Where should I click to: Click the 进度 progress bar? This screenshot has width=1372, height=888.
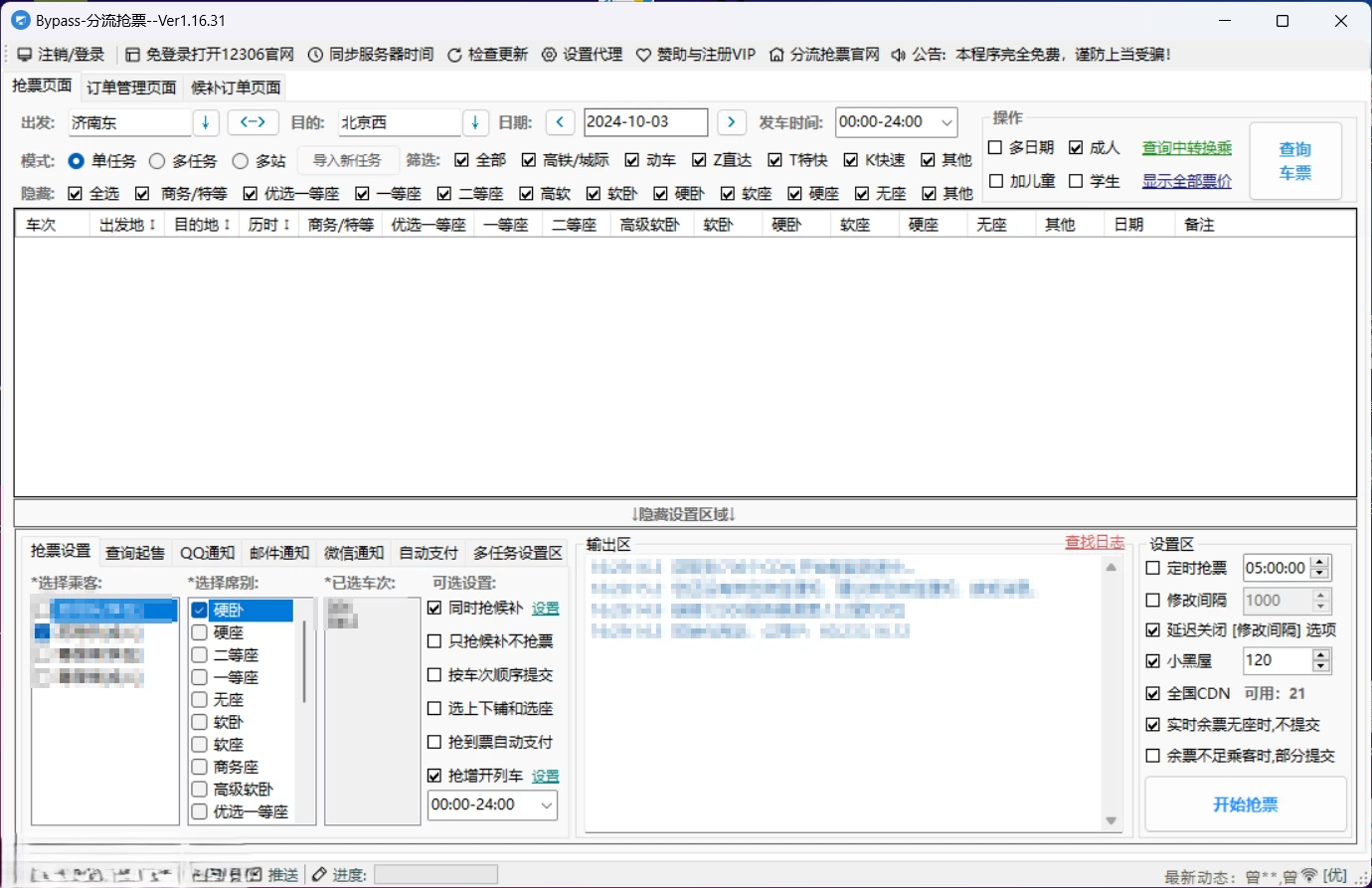435,874
